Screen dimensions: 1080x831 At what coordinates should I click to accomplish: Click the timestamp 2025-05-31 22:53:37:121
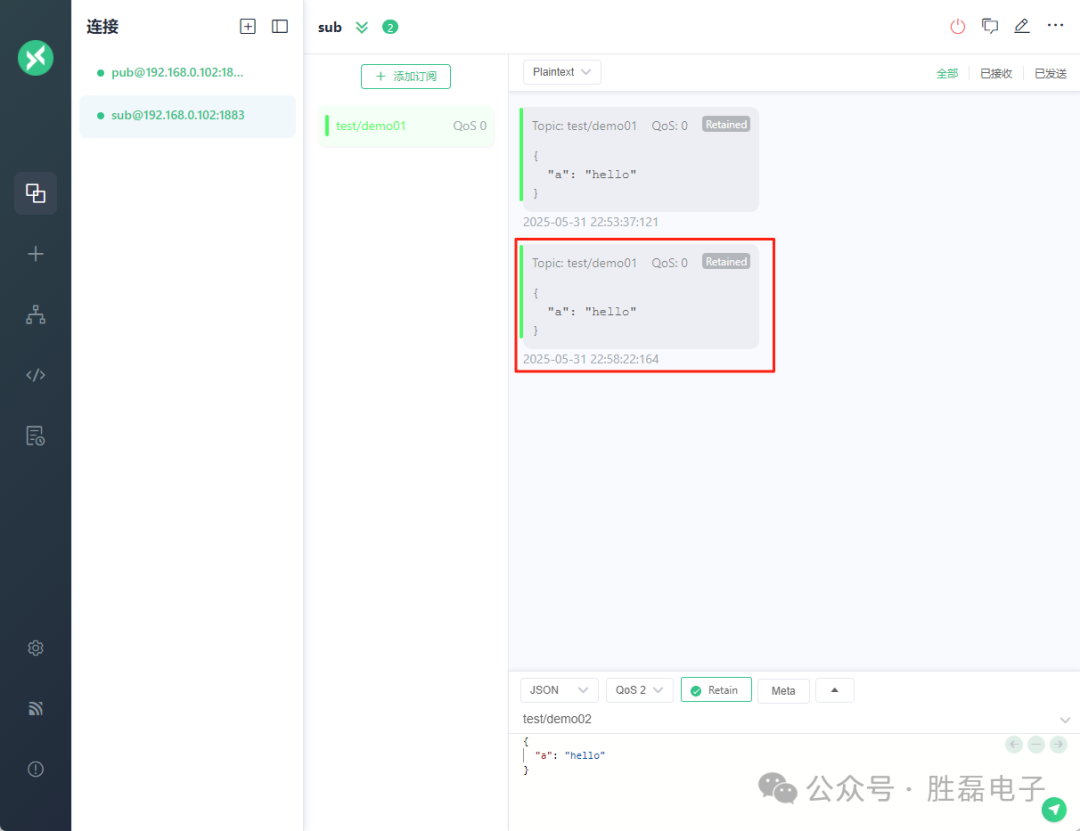point(590,222)
